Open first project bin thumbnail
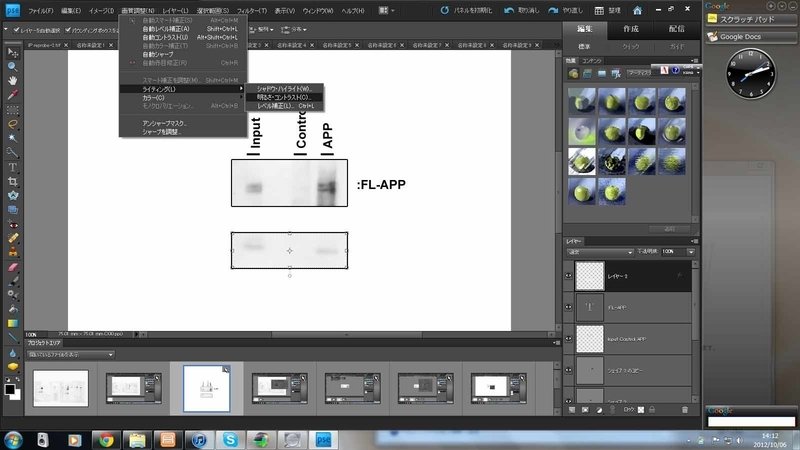The width and height of the screenshot is (800, 450). pyautogui.click(x=61, y=388)
